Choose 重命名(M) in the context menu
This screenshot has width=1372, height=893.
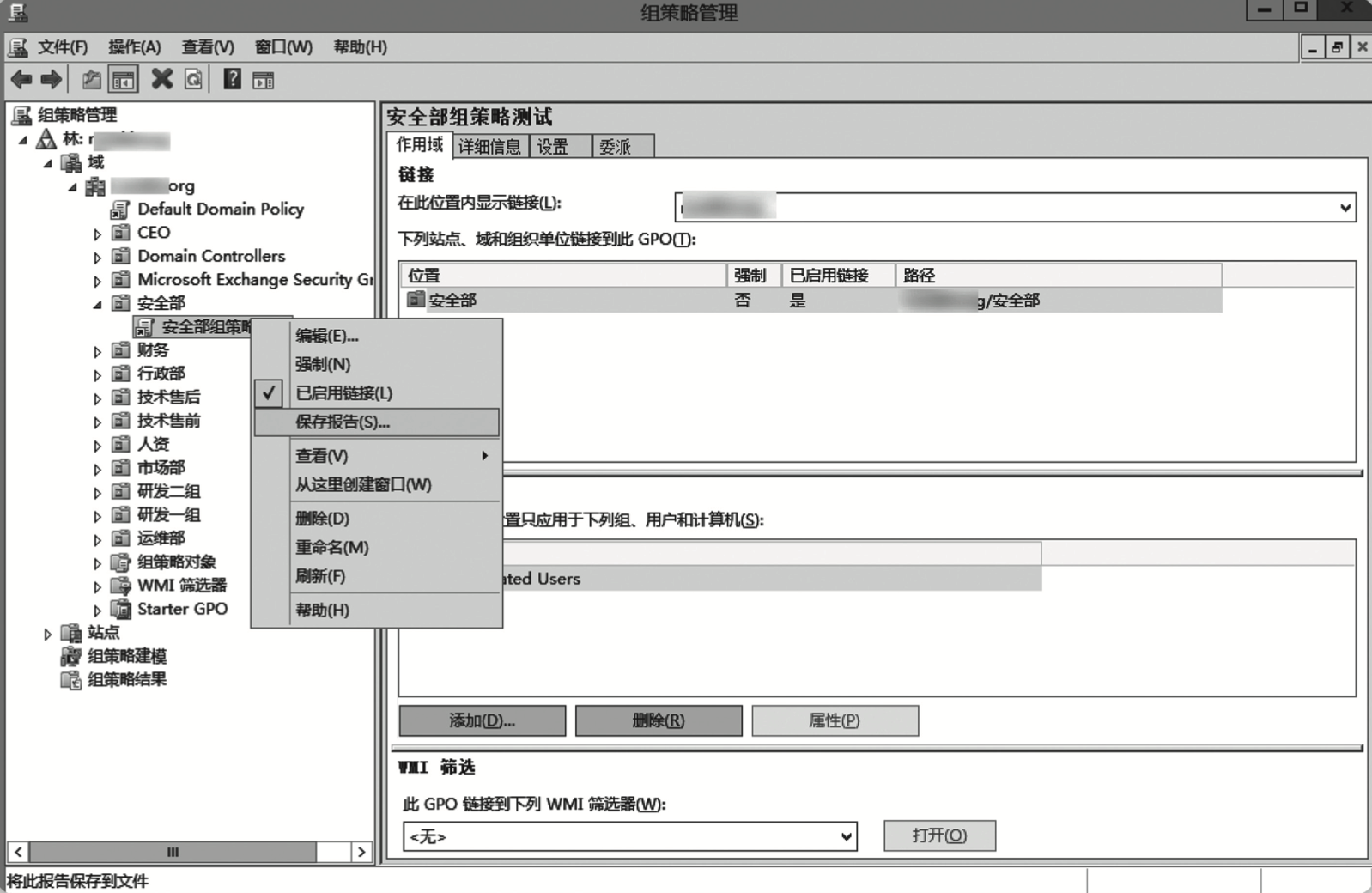pos(377,547)
